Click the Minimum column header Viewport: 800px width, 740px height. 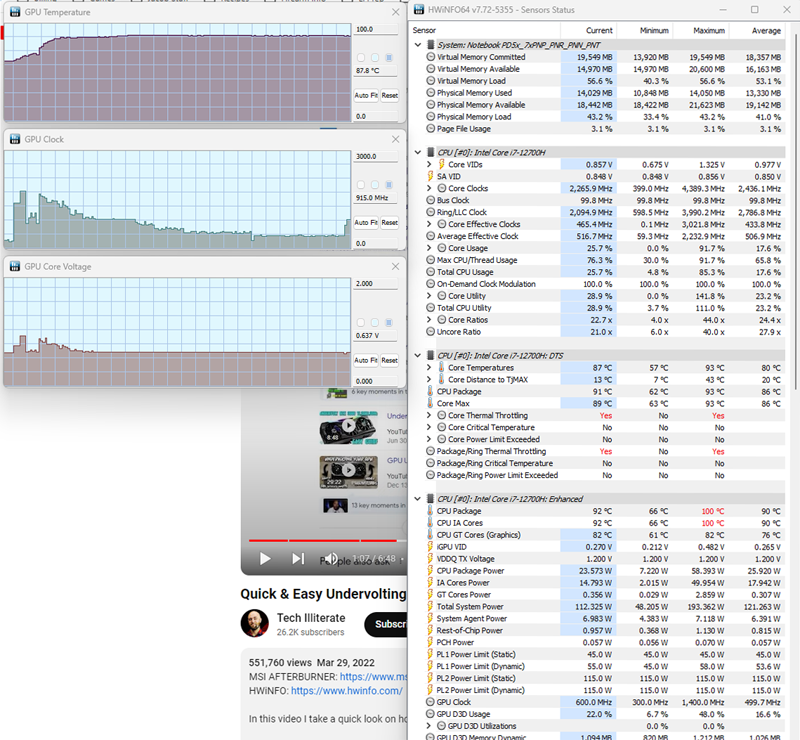point(654,31)
